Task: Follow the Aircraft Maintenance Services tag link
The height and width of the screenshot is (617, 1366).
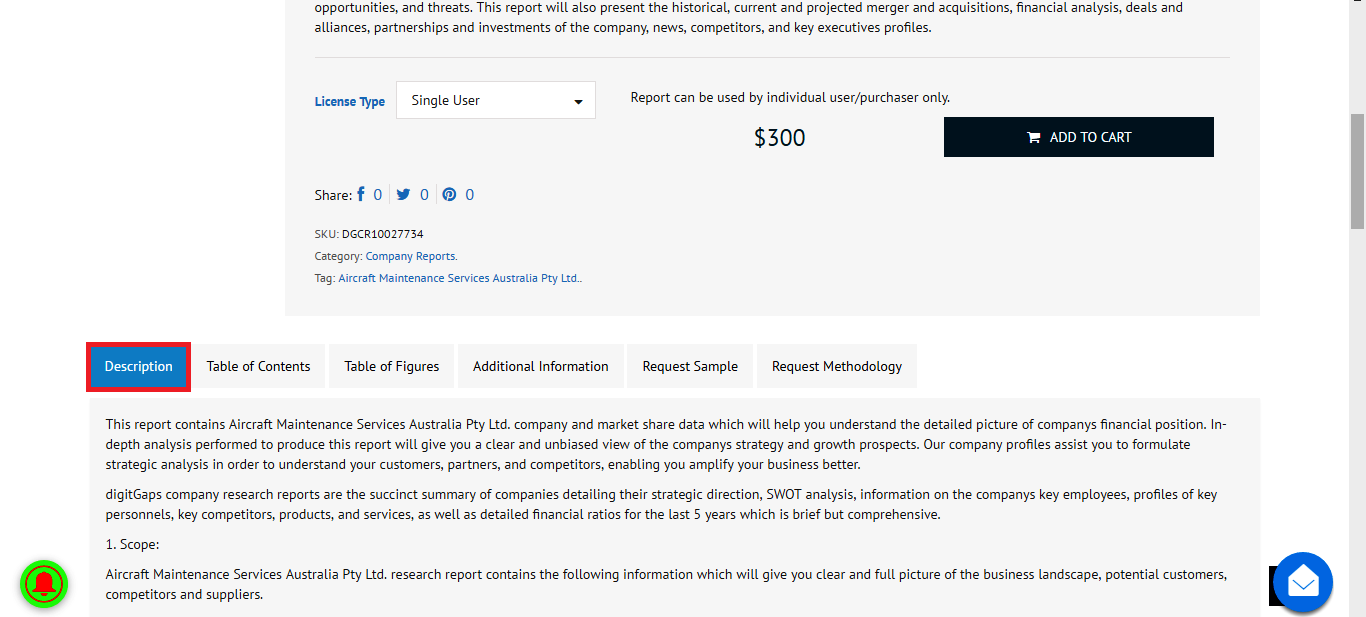Action: coord(459,278)
